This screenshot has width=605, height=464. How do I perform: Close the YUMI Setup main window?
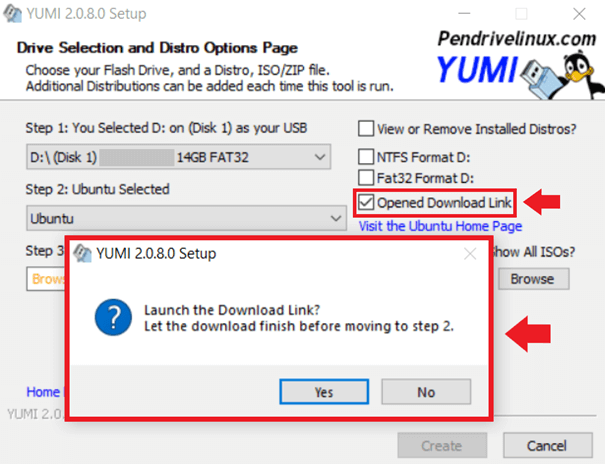click(579, 14)
